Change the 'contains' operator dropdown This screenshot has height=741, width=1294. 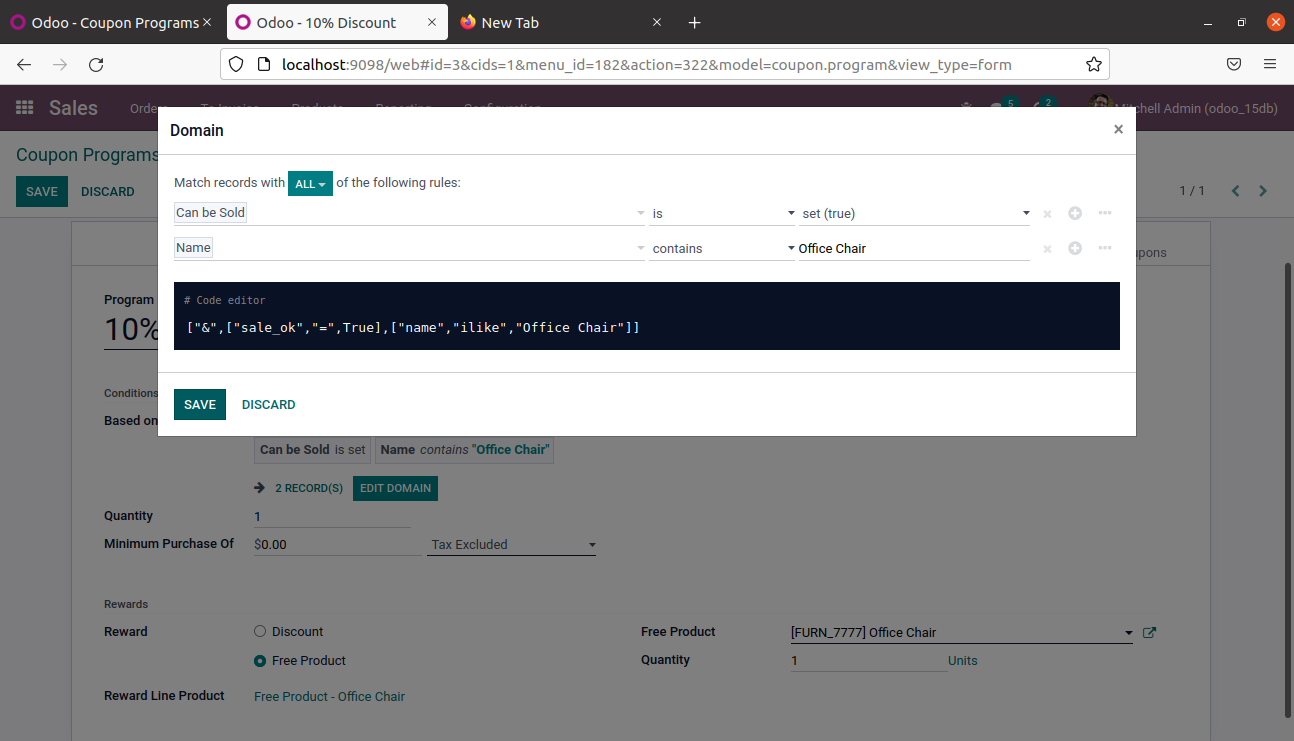pos(722,248)
